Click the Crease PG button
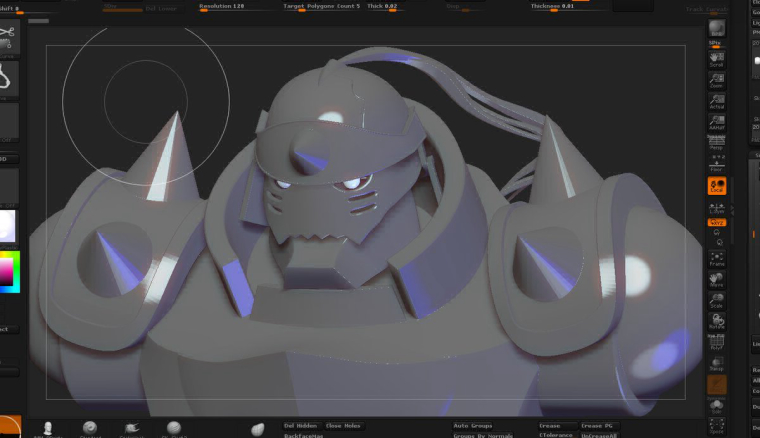Image resolution: width=760 pixels, height=438 pixels. click(597, 426)
